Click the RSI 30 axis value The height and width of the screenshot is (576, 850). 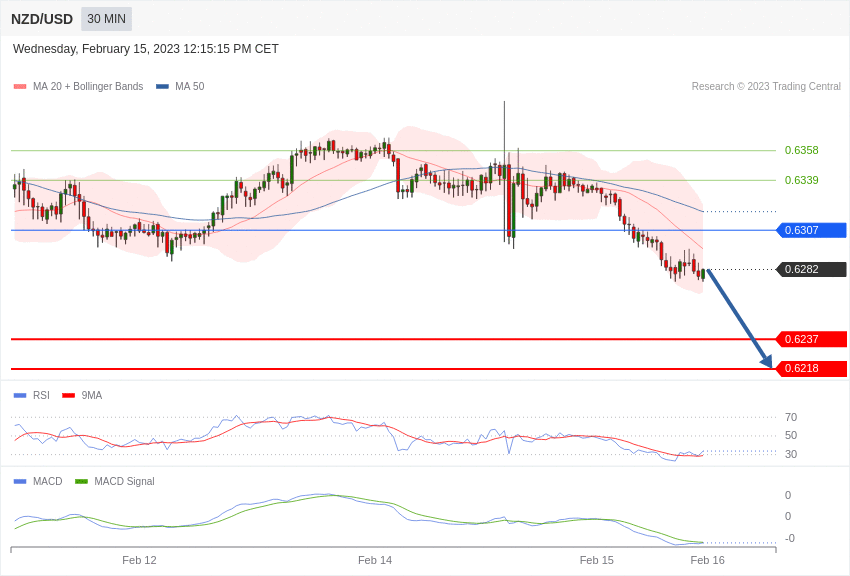click(791, 454)
